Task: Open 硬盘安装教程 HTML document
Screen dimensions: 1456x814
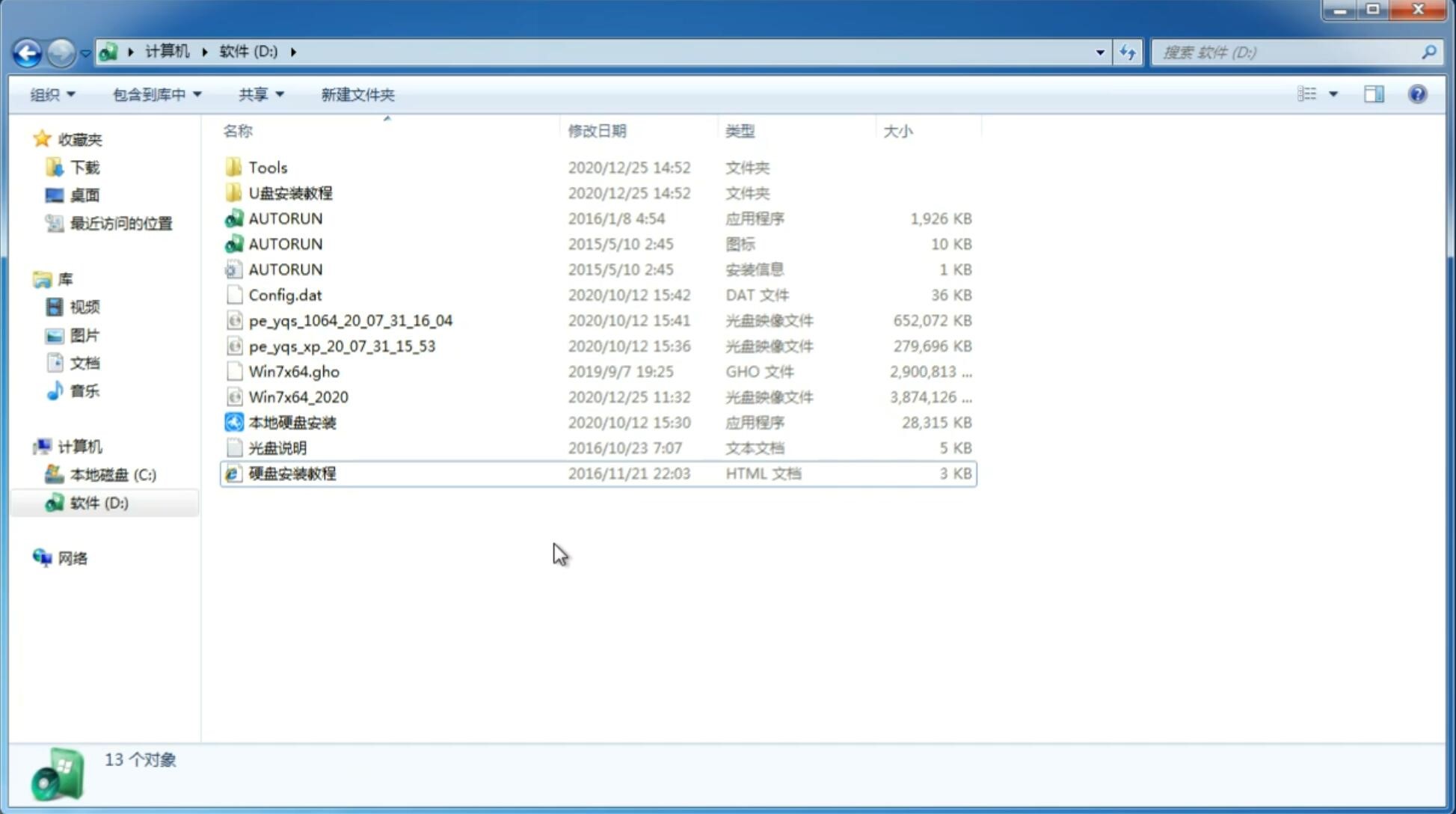Action: pos(291,473)
